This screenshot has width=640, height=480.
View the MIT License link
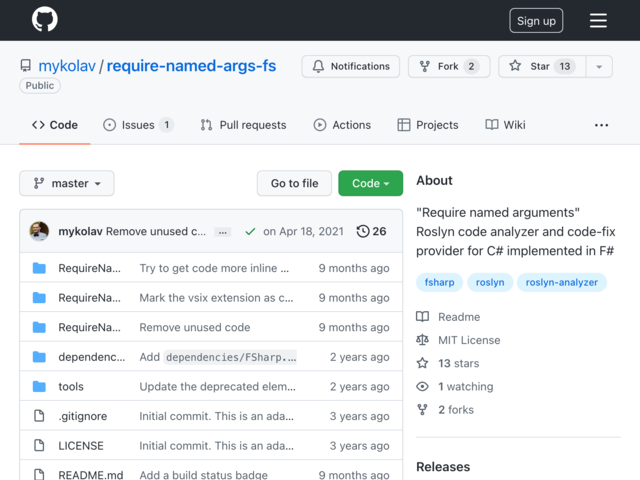tap(469, 340)
